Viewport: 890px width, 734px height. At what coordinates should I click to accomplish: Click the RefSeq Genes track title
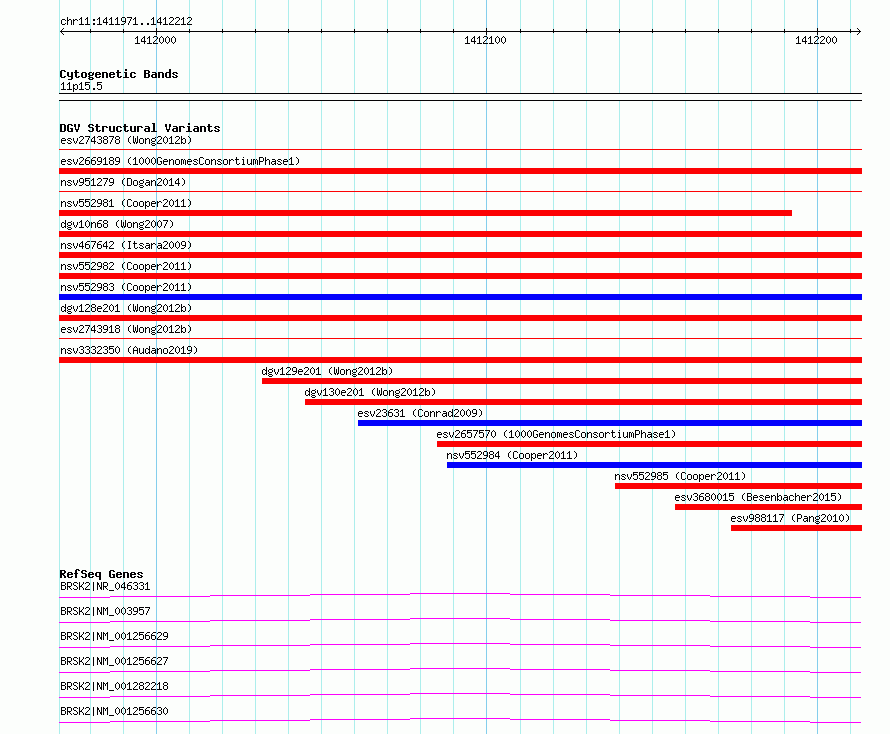[101, 574]
